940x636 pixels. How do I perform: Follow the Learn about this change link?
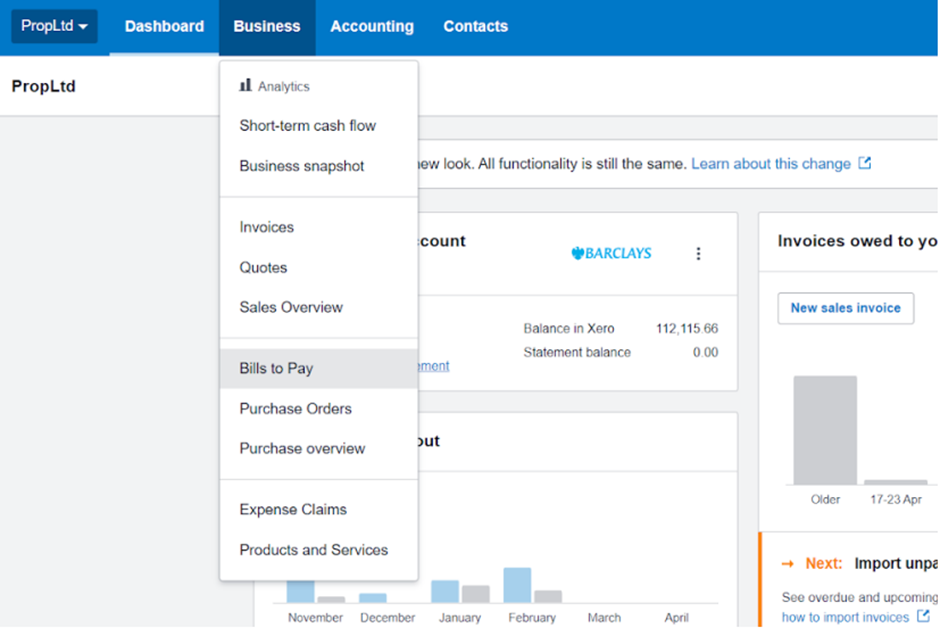771,164
